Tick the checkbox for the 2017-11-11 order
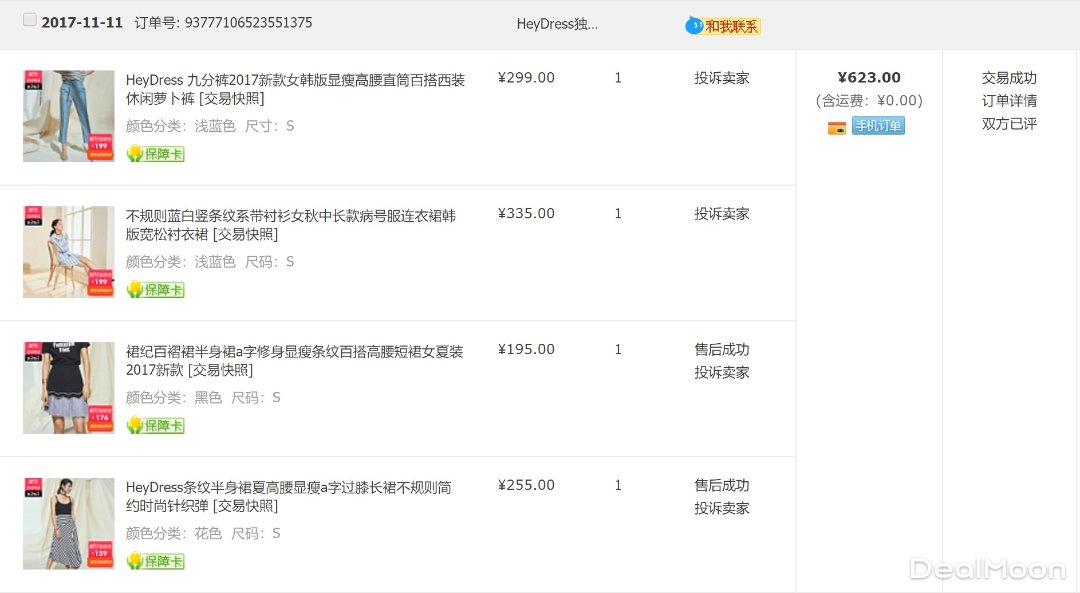 (30, 20)
